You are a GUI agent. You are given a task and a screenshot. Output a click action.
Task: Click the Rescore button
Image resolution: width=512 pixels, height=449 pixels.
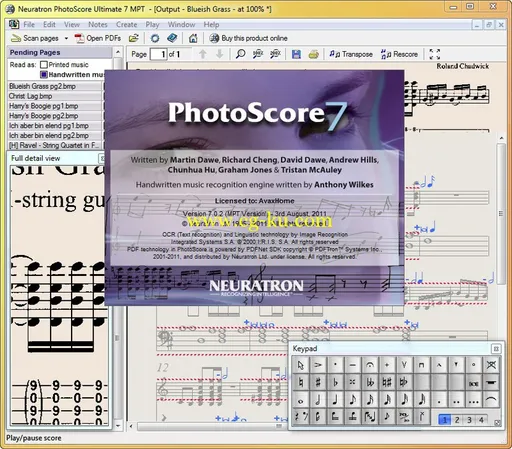click(x=399, y=54)
